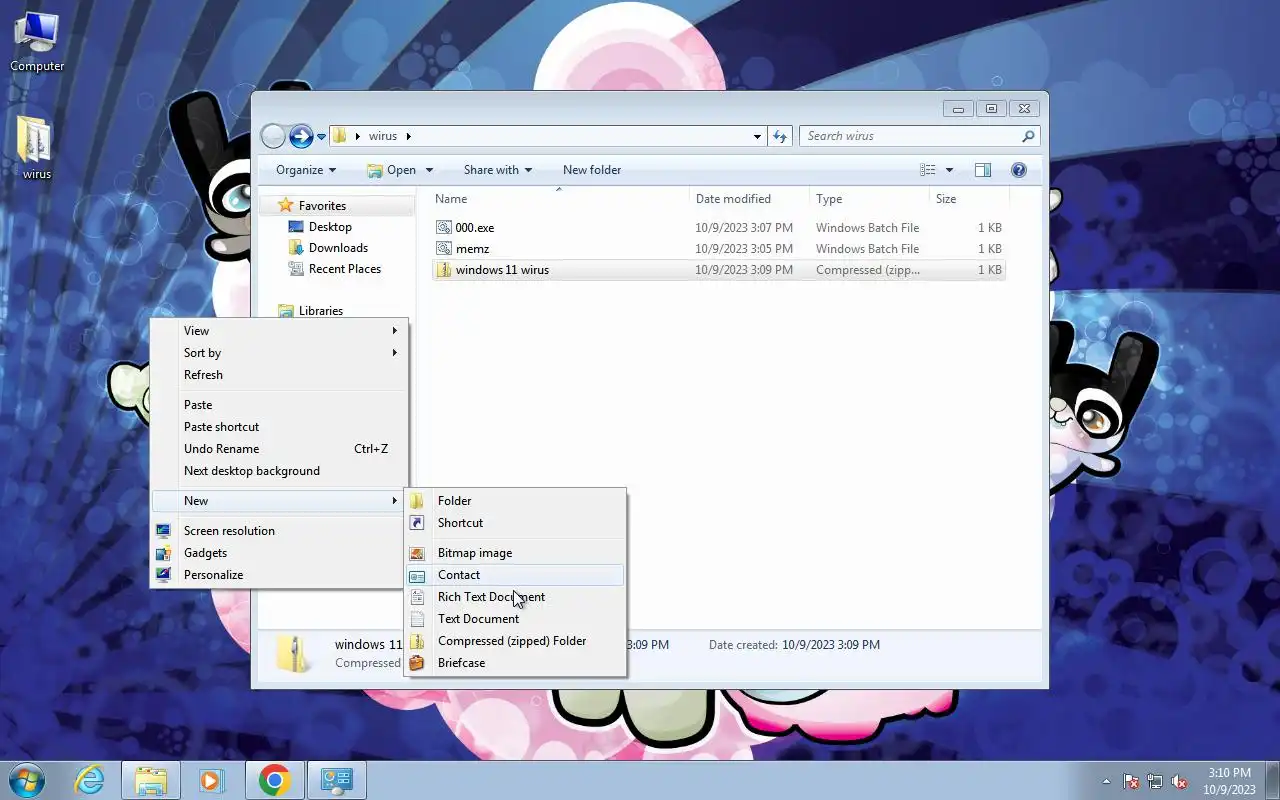This screenshot has height=800, width=1280.
Task: Launch Windows Media Player from taskbar
Action: (211, 780)
